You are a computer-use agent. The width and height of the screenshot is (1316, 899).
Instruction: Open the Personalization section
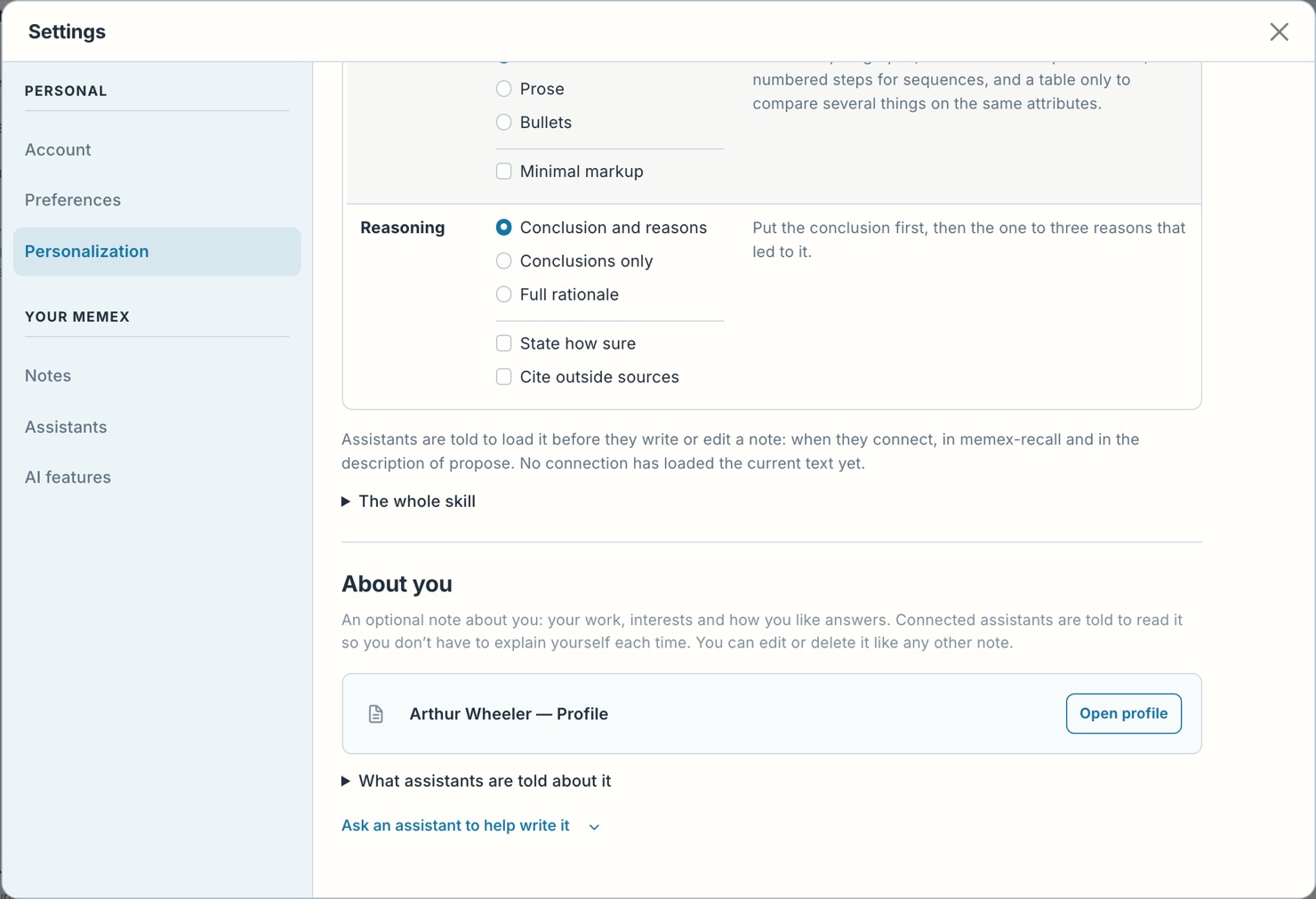click(156, 252)
